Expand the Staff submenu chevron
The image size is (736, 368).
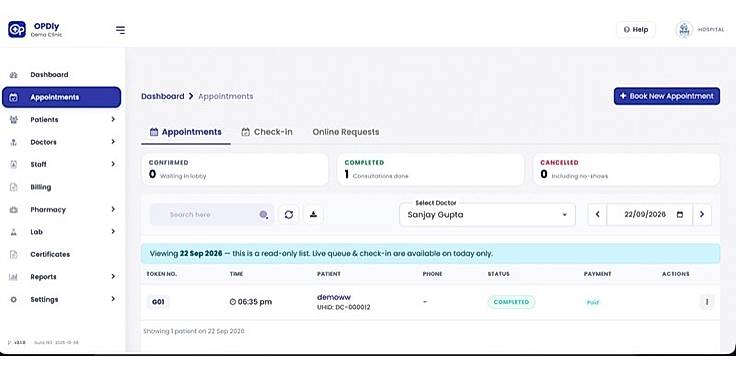click(113, 164)
